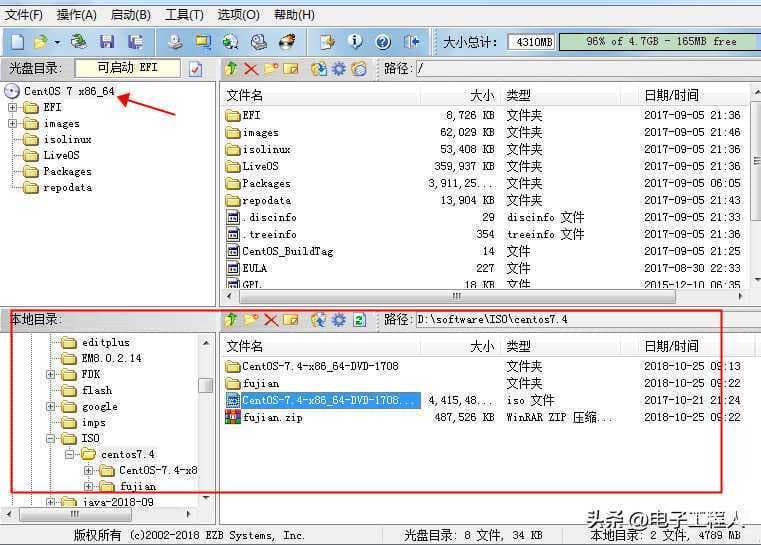
Task: Click the Convert image format icon
Action: point(203,42)
